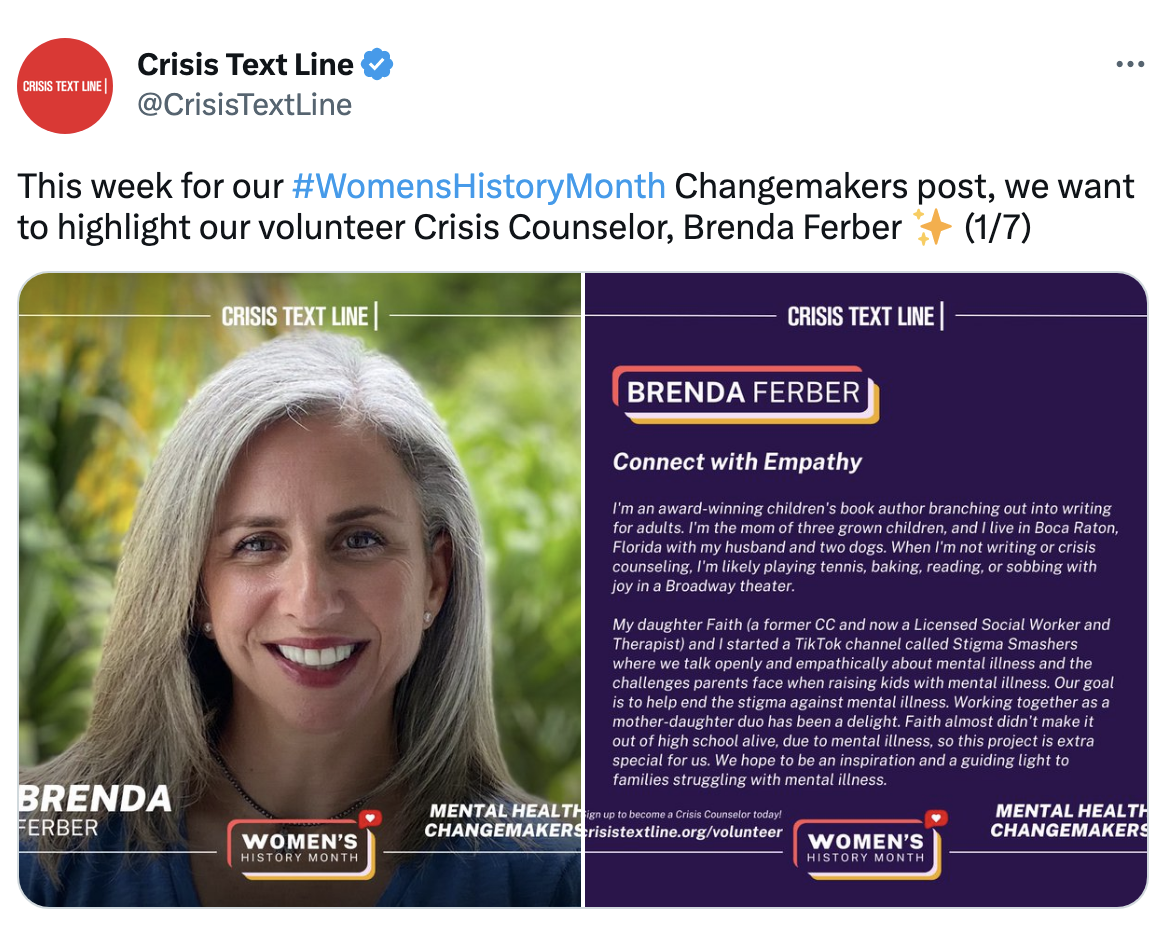Click the Connect with Empathy heading
The width and height of the screenshot is (1170, 930).
737,461
